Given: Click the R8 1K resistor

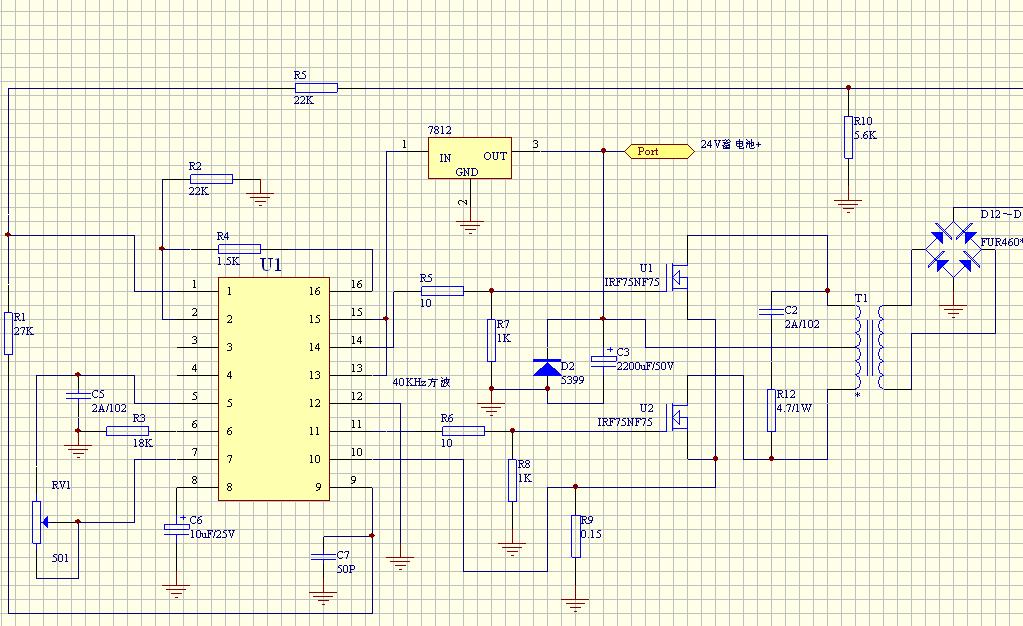Looking at the screenshot, I should point(512,479).
